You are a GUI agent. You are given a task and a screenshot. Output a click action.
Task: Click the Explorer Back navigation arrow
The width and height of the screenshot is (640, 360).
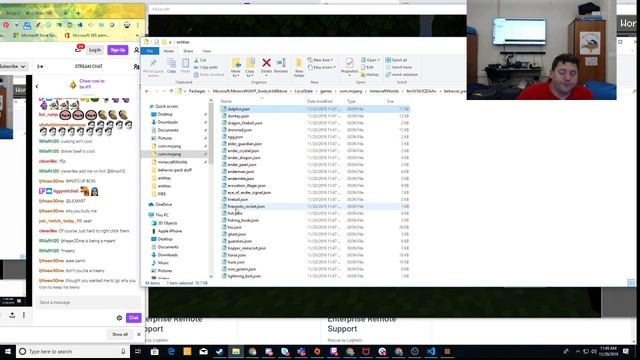click(147, 91)
